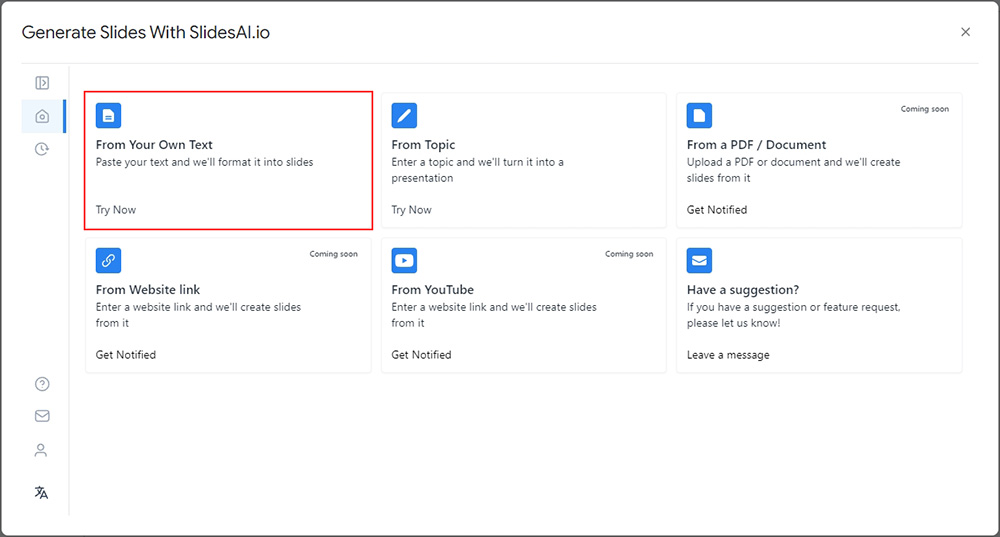Click Try Now under From Your Own Text
The height and width of the screenshot is (537, 1000).
pyautogui.click(x=116, y=210)
